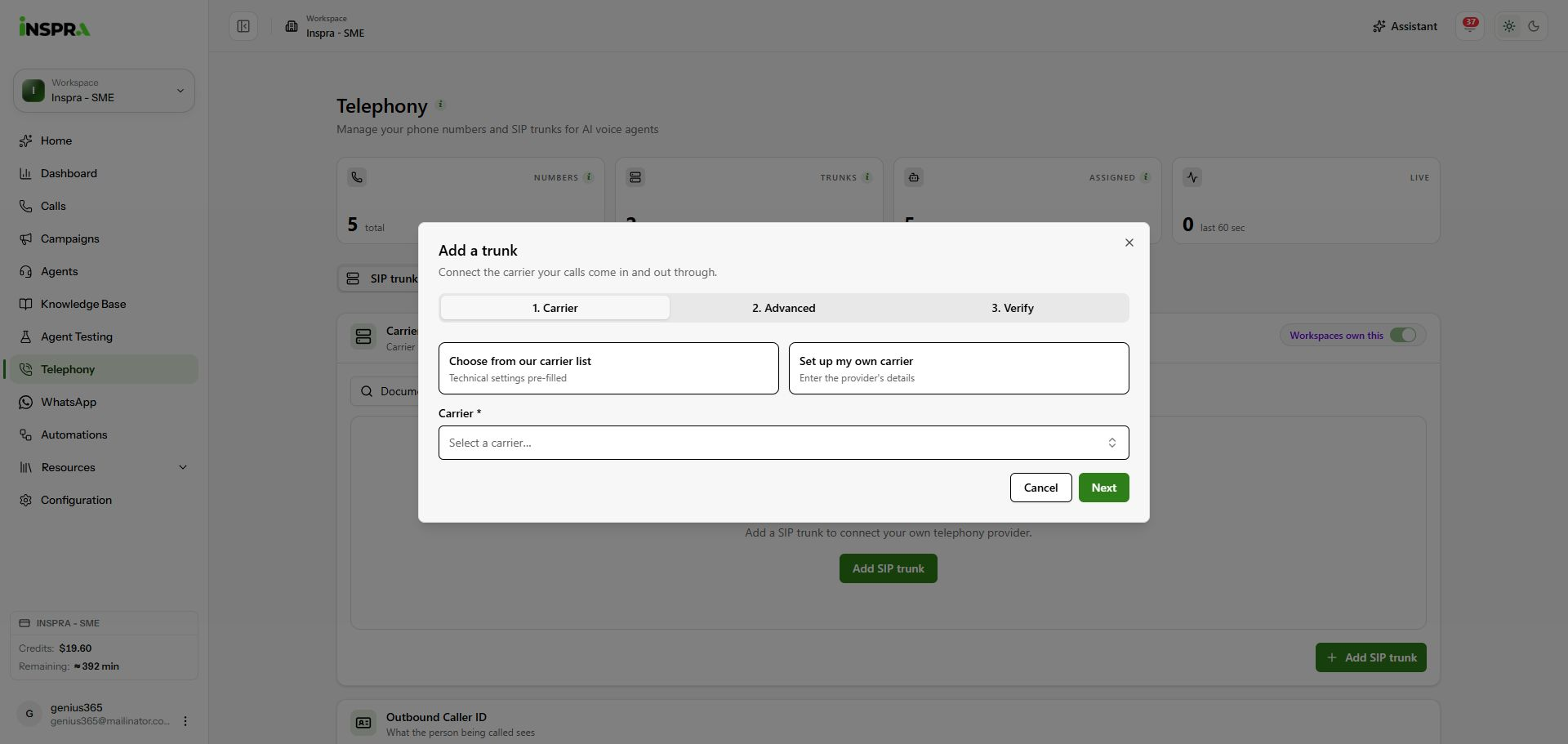Expand the Resources menu chevron
The image size is (1568, 744).
(183, 467)
